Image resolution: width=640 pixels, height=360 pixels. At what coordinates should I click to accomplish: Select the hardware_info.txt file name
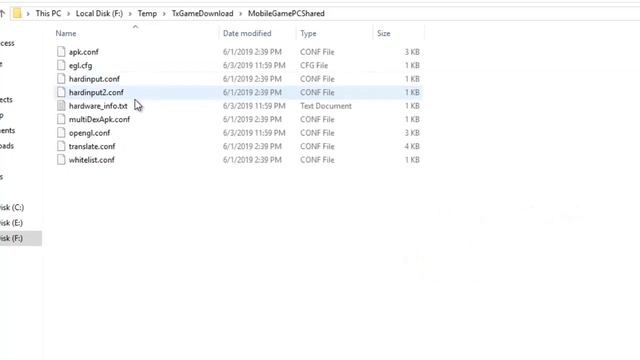(x=98, y=106)
